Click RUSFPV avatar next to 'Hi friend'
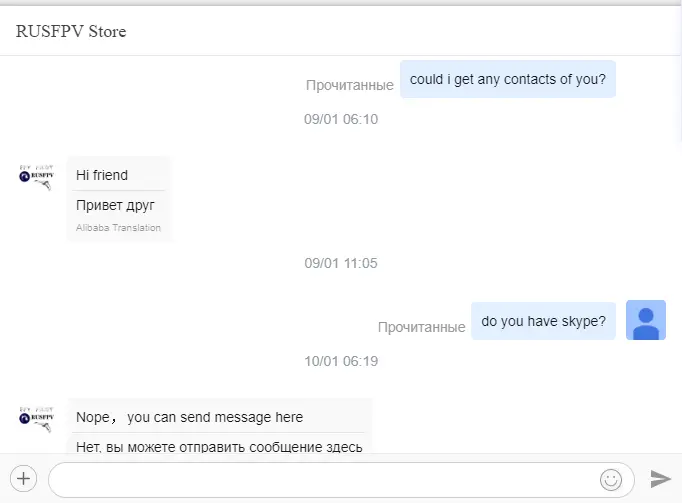Image resolution: width=682 pixels, height=503 pixels. 37,177
